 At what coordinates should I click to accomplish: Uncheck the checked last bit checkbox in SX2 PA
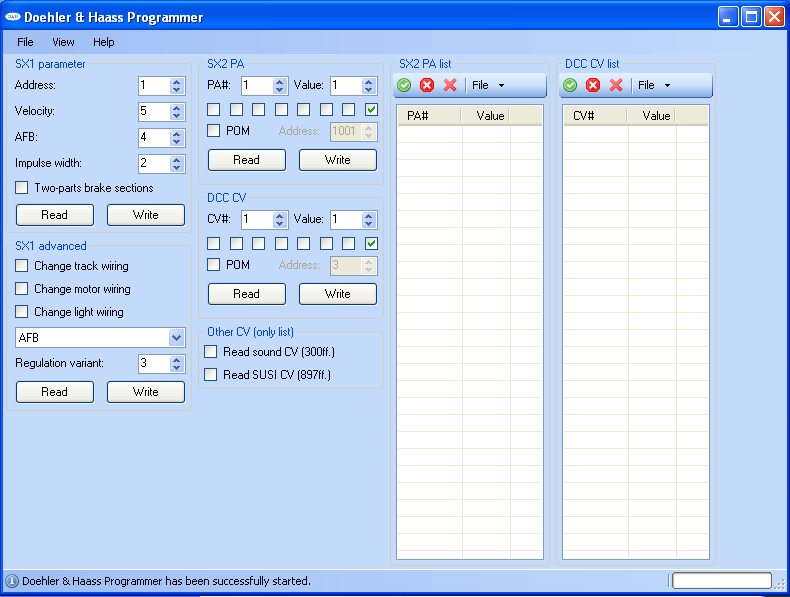click(371, 109)
